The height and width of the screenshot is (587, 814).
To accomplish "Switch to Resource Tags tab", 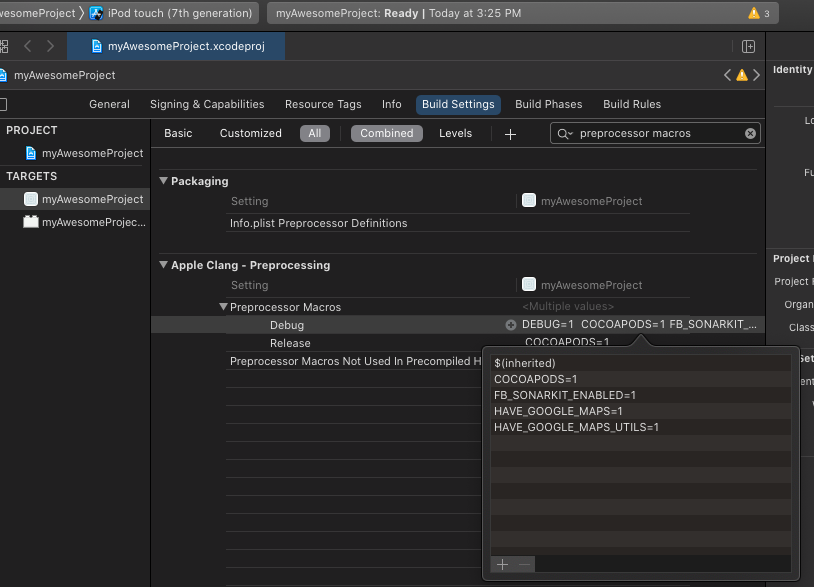I will pos(323,104).
